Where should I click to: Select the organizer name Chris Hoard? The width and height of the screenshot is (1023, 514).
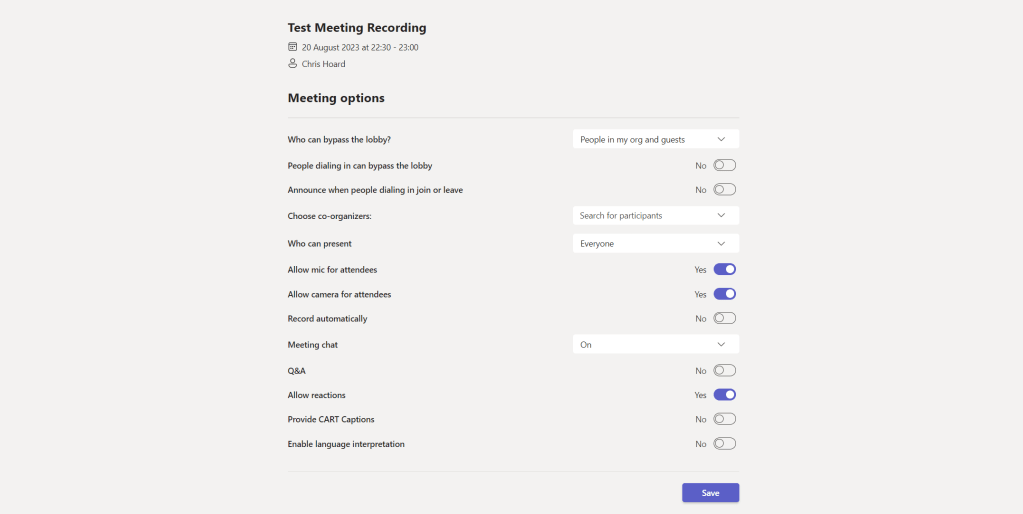pos(323,64)
